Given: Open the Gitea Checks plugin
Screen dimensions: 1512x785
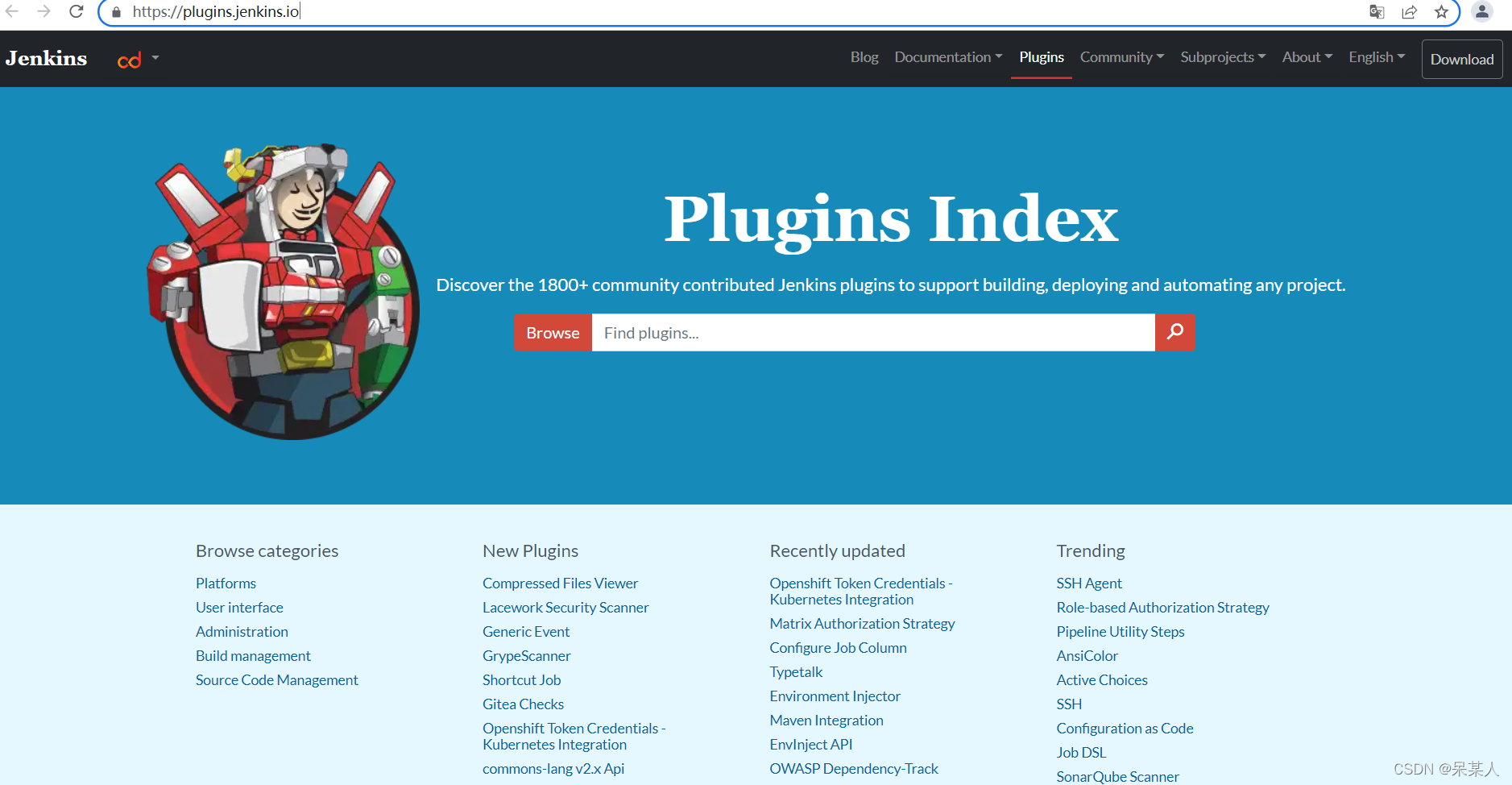Looking at the screenshot, I should pos(523,704).
